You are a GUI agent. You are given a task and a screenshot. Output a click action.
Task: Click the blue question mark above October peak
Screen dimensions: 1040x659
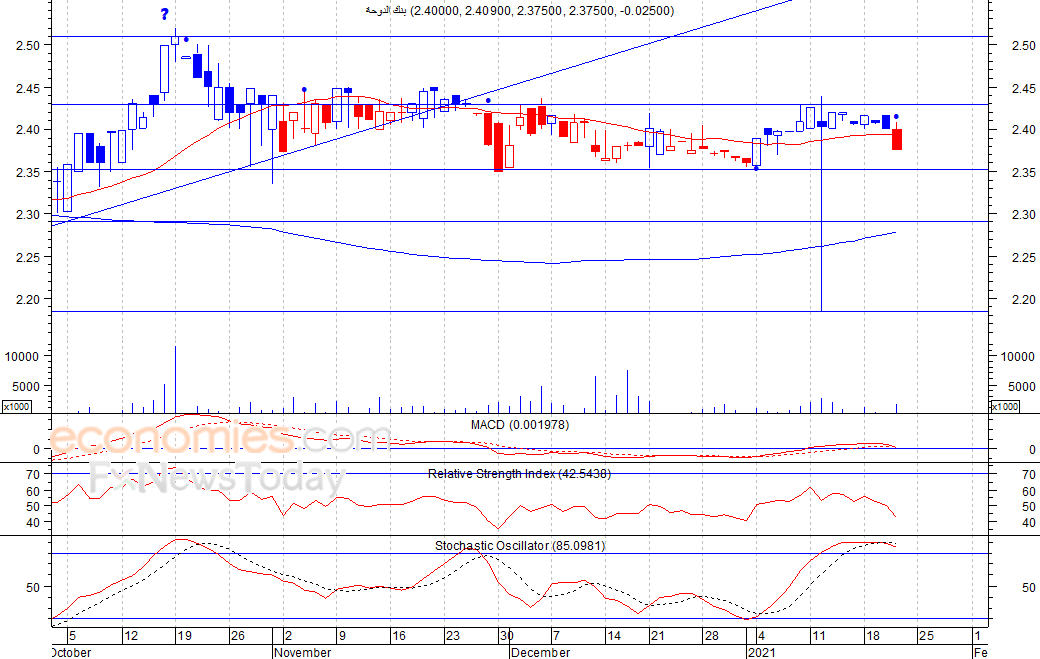point(164,15)
